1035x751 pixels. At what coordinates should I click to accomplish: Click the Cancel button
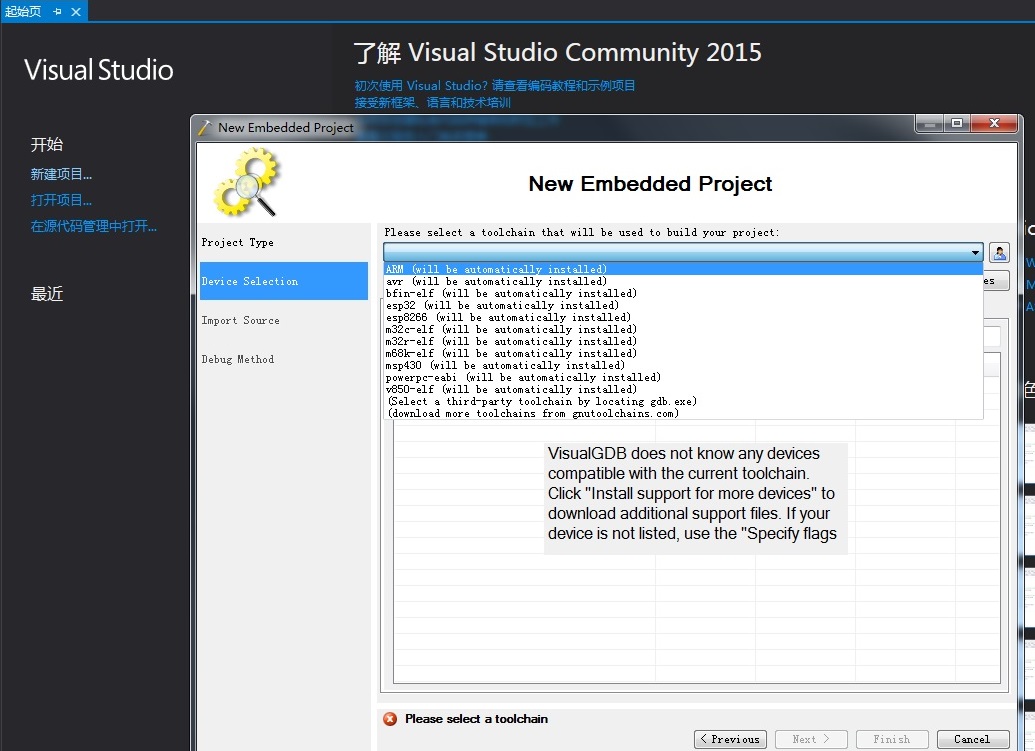972,739
